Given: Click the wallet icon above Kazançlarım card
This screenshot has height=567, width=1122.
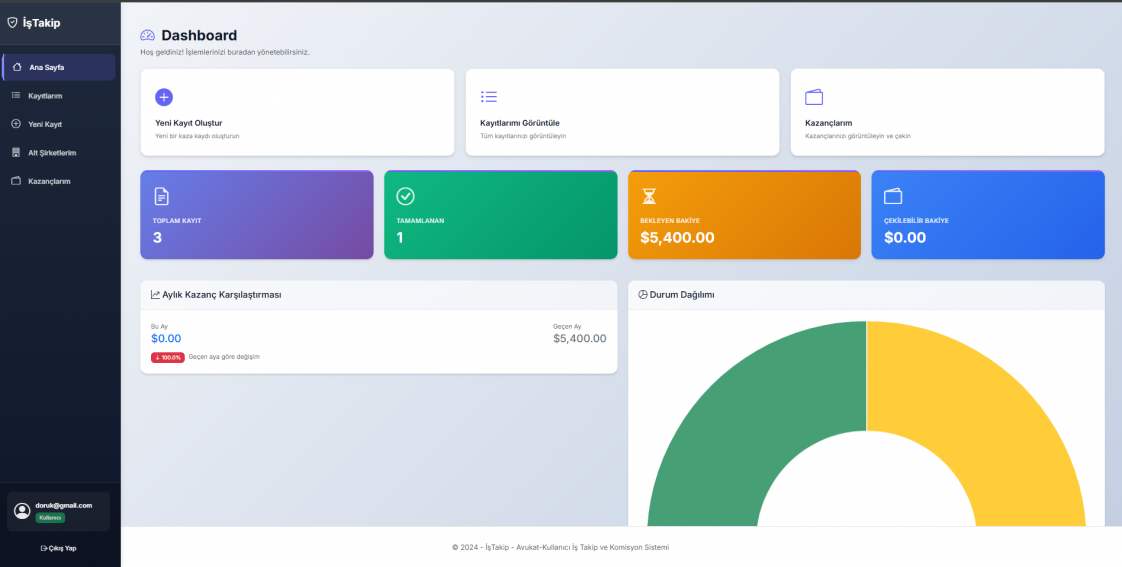Looking at the screenshot, I should (814, 97).
